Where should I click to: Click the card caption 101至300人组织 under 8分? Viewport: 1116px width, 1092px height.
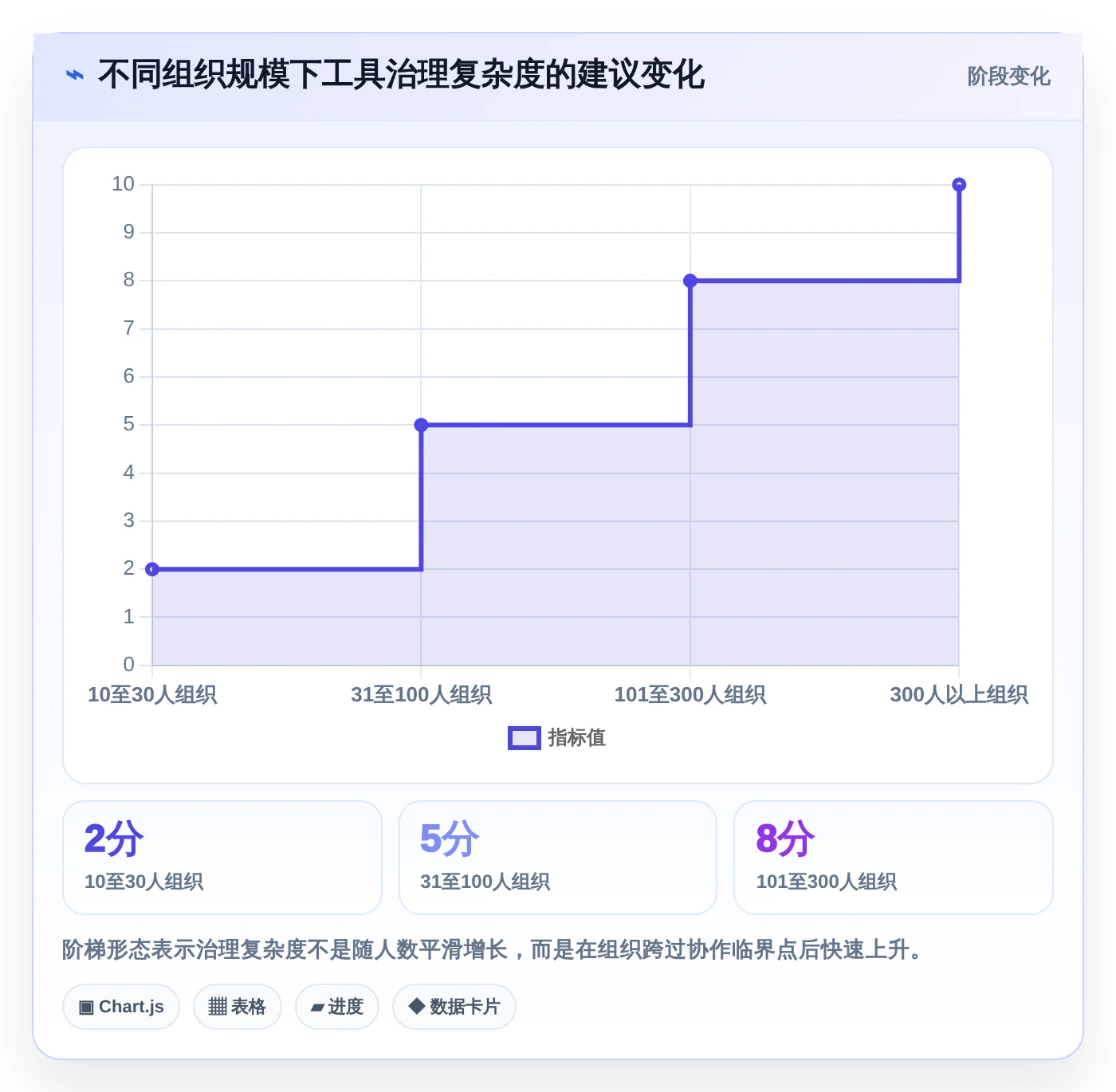[827, 882]
